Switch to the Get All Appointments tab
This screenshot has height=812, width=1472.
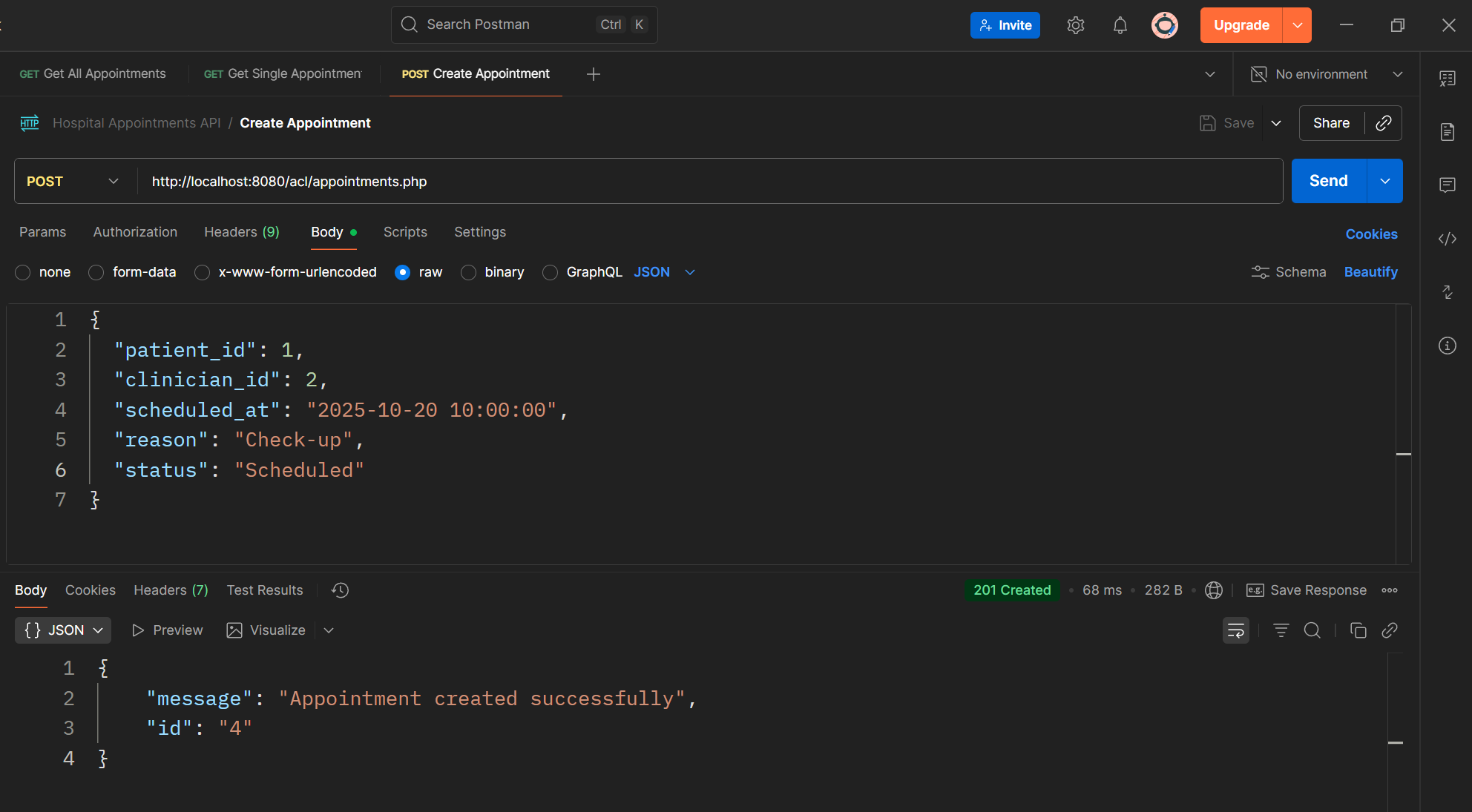[x=93, y=74]
